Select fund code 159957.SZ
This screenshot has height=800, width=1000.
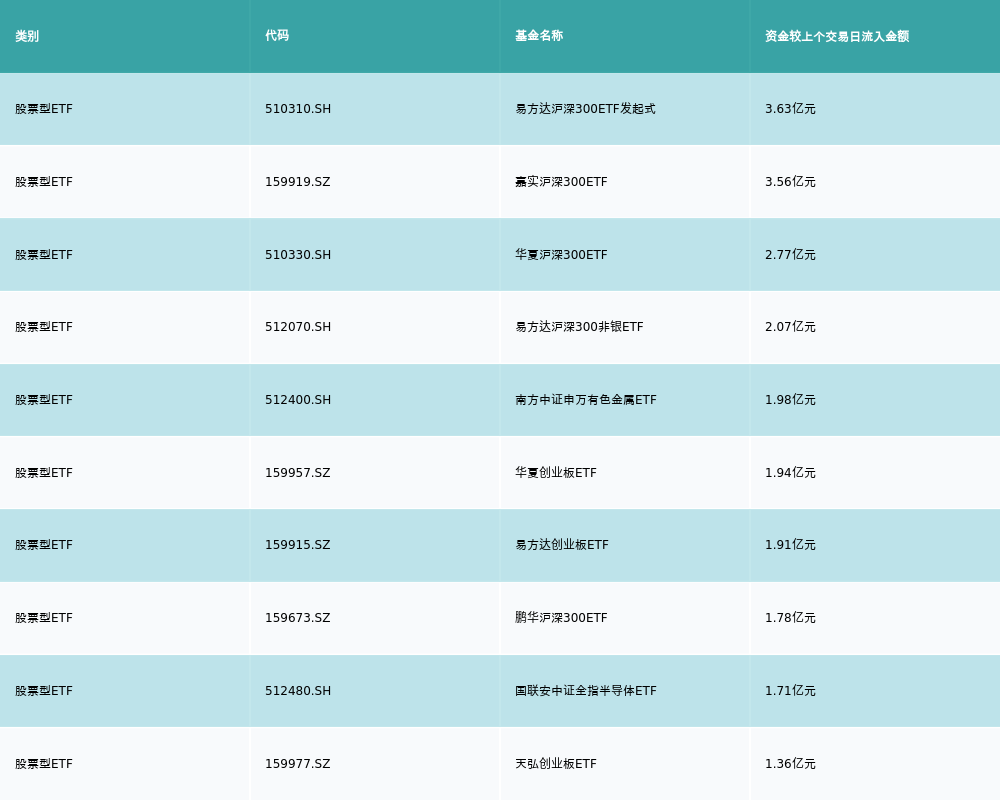point(297,473)
